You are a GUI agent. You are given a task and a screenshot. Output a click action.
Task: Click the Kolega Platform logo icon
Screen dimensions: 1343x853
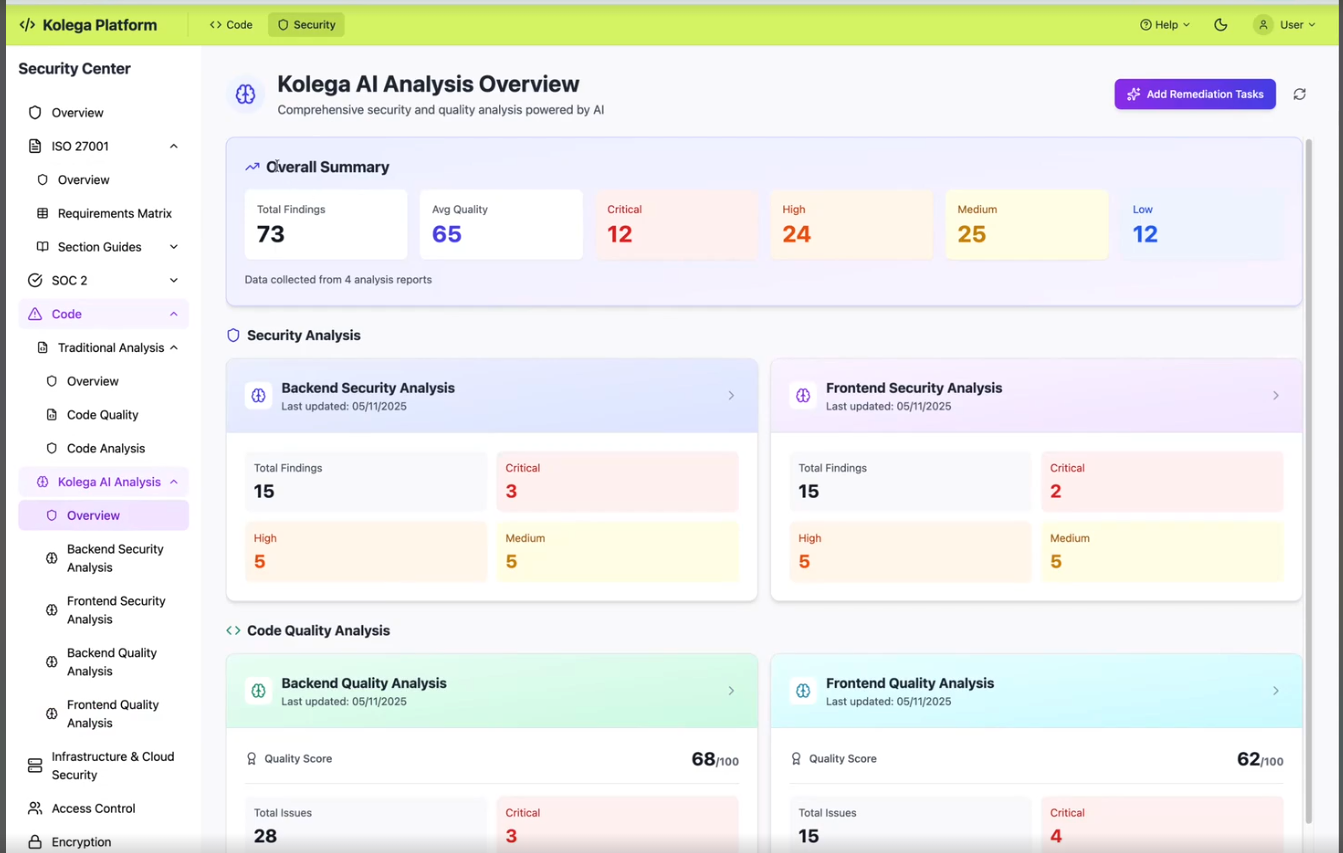pos(27,24)
